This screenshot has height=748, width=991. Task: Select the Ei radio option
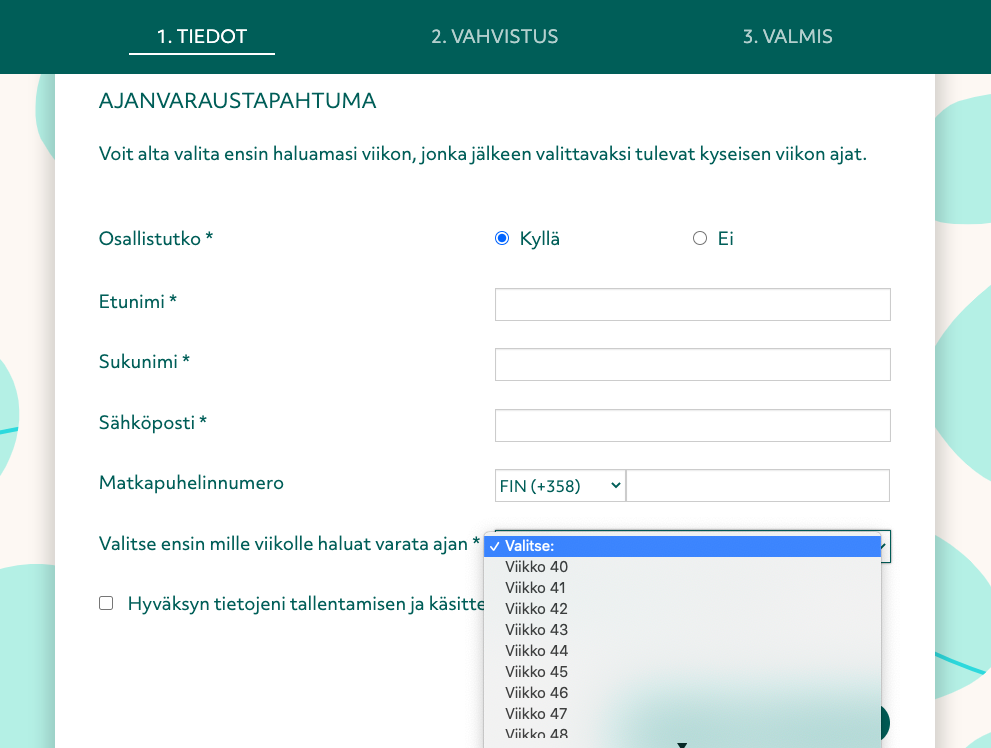[x=700, y=239]
